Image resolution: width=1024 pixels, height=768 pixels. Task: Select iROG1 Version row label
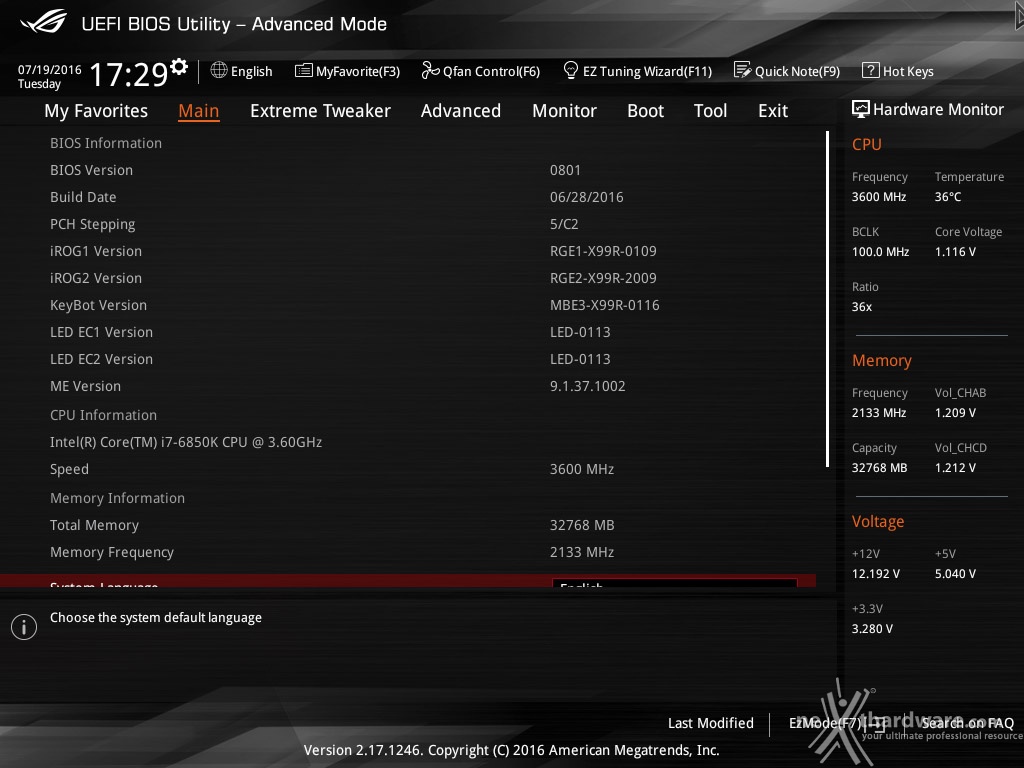click(x=96, y=251)
